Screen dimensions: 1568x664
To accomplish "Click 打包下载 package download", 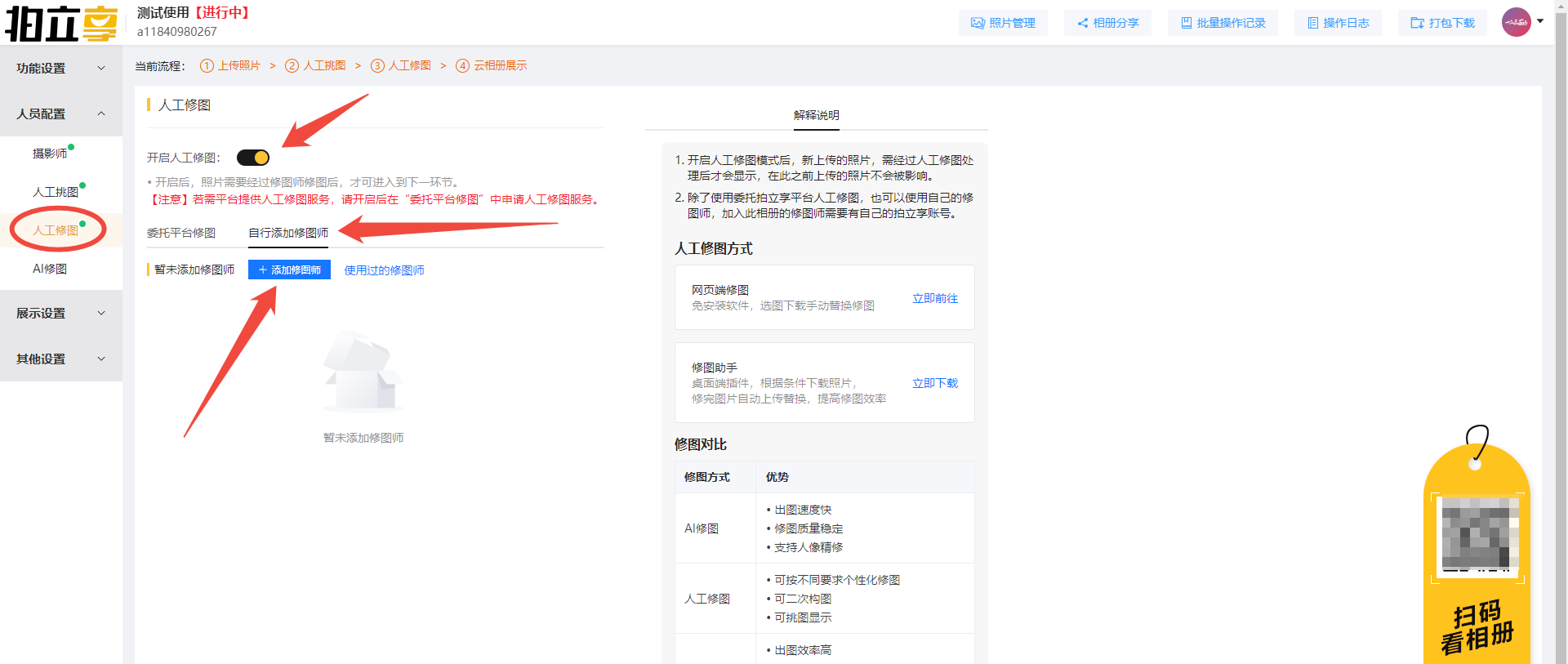I will [1442, 23].
